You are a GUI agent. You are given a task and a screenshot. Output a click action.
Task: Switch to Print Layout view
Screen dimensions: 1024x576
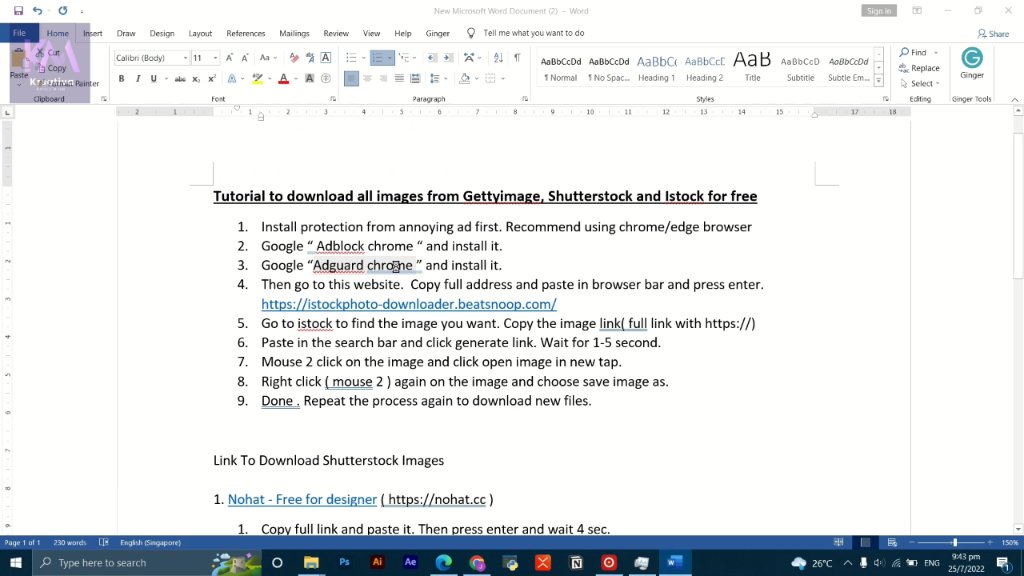(x=865, y=543)
